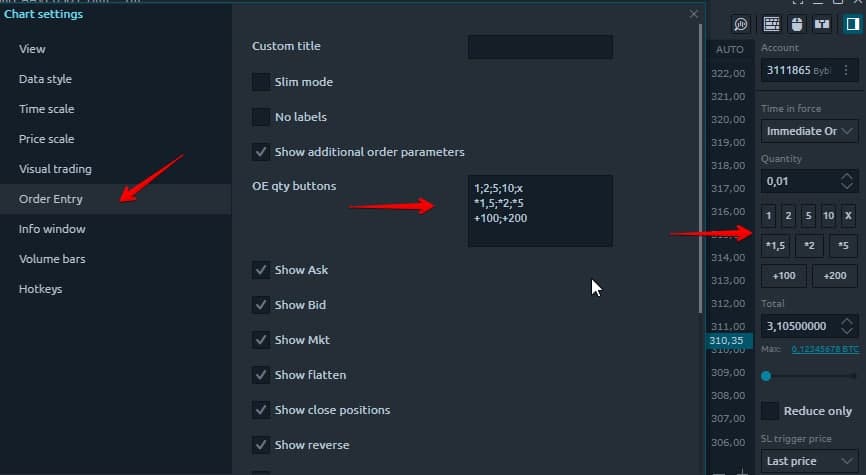Open the Visual trading settings section

55,169
